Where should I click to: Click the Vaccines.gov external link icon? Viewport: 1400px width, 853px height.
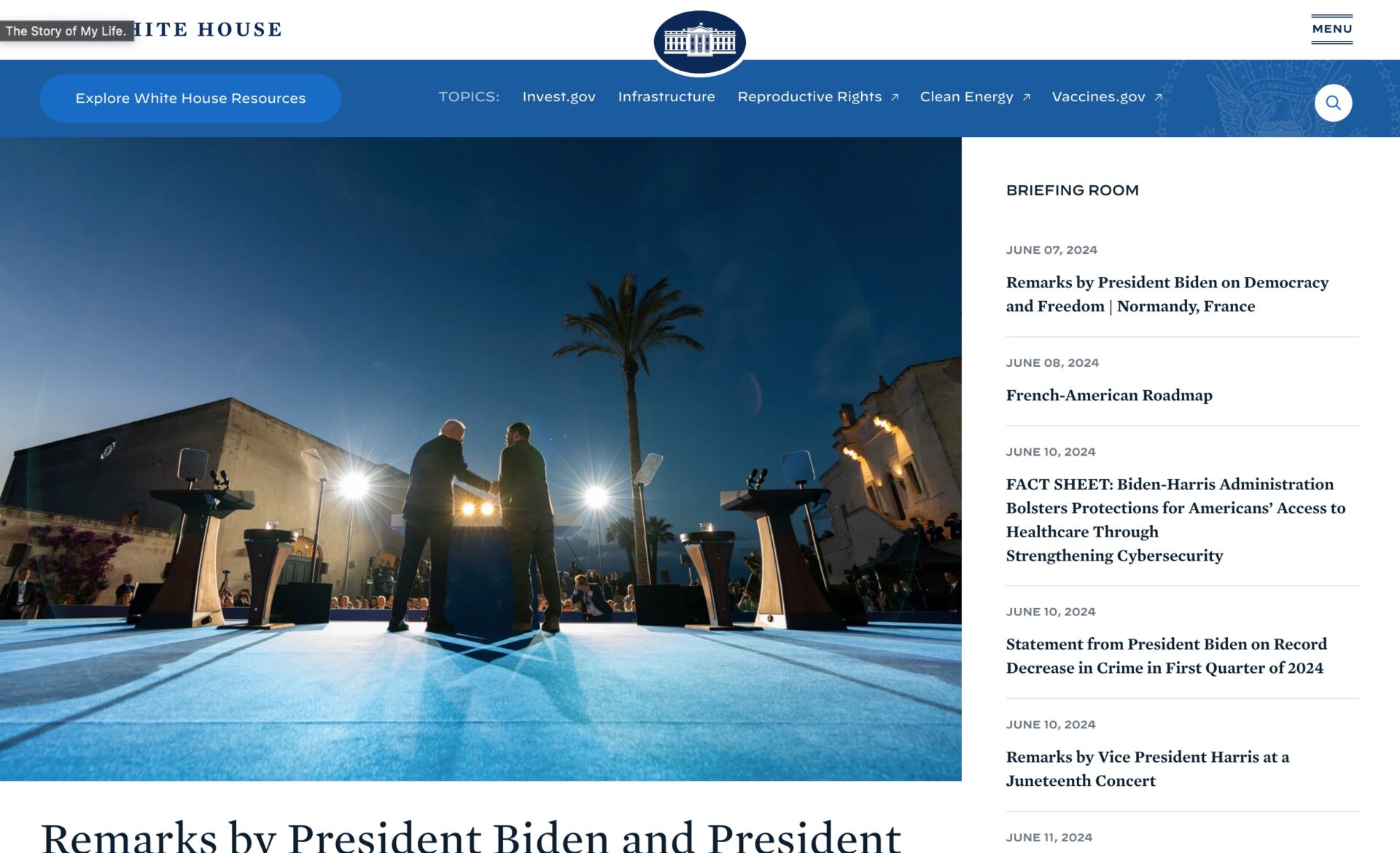click(x=1158, y=97)
